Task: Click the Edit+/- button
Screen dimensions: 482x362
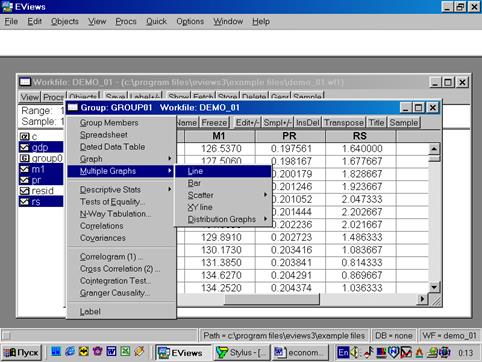Action: 247,122
